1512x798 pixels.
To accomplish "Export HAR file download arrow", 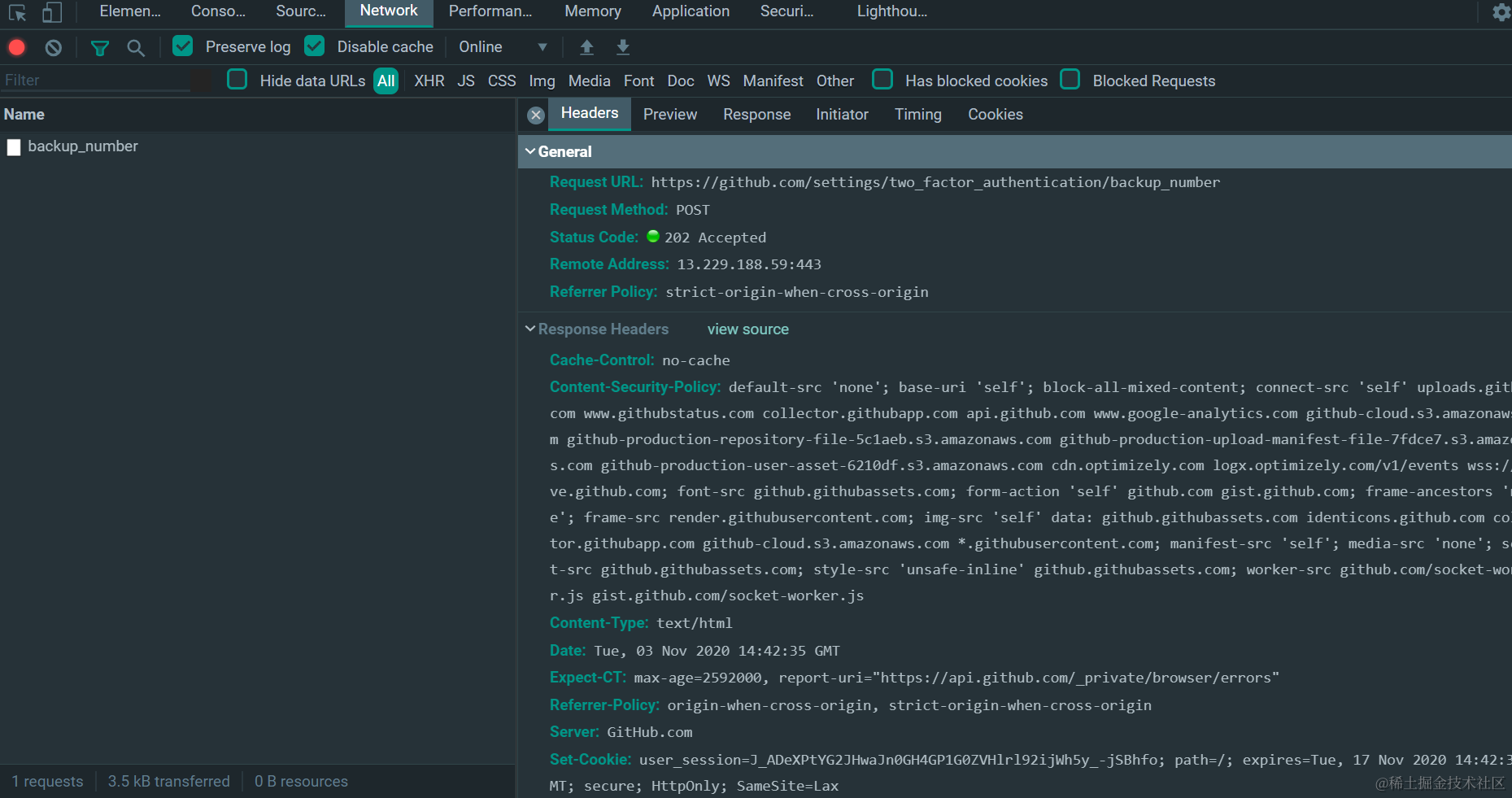I will click(623, 47).
